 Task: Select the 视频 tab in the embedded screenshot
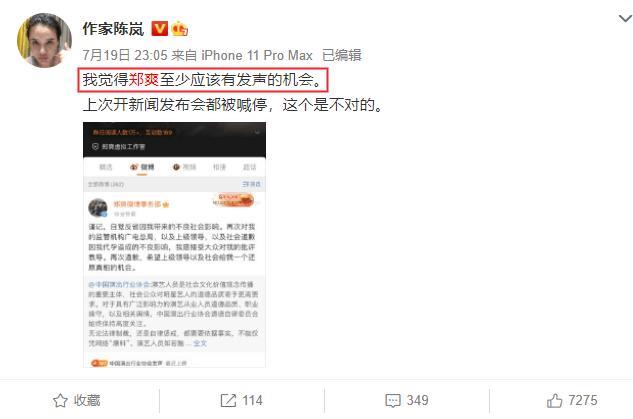(x=184, y=167)
